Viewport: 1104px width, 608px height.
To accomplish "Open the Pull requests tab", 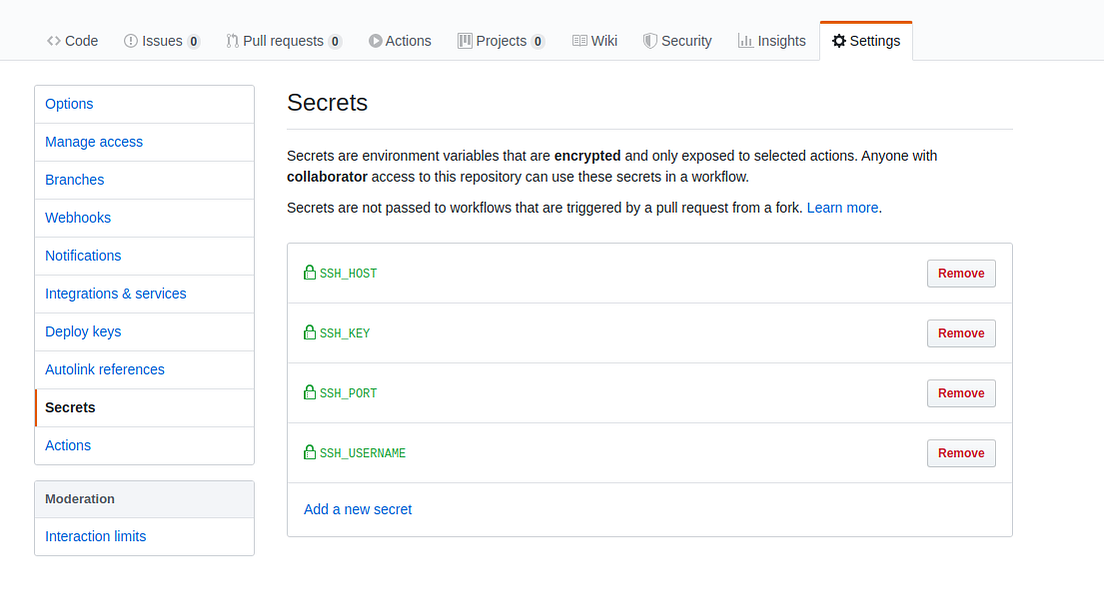I will [x=284, y=40].
